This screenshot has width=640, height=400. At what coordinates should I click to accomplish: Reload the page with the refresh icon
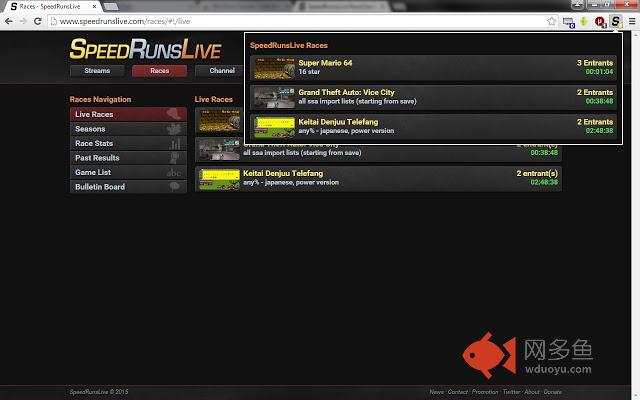[x=38, y=21]
